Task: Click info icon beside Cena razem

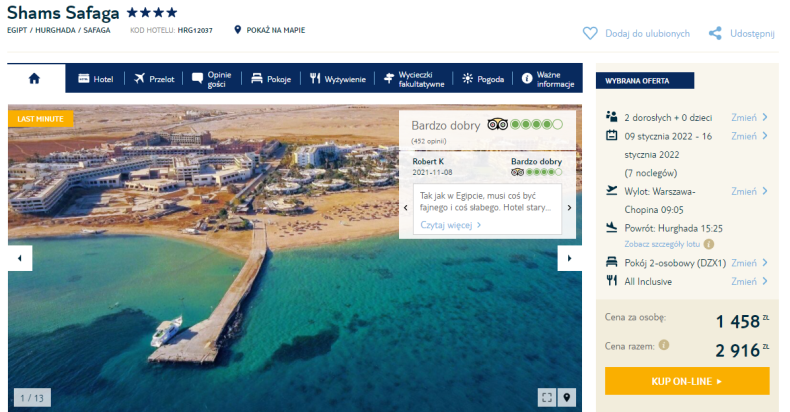Action: point(664,345)
